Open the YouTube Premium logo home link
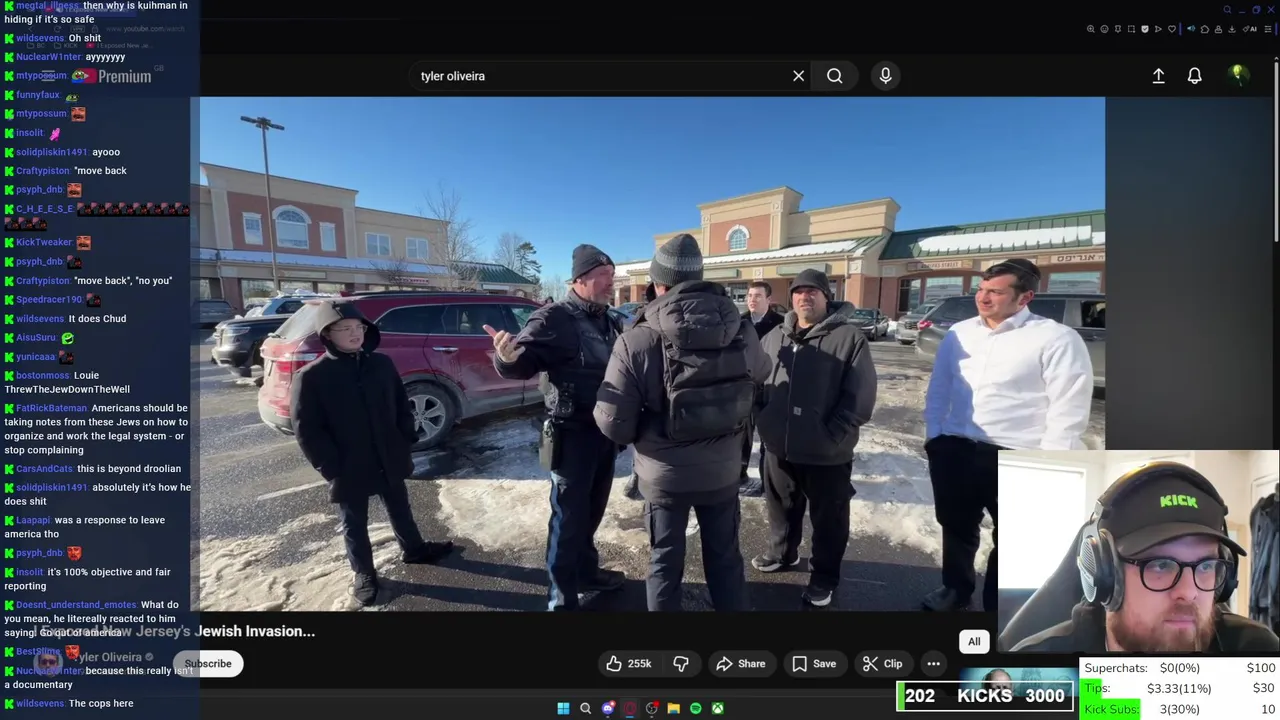Screen dimensions: 1280x720 coord(112,76)
